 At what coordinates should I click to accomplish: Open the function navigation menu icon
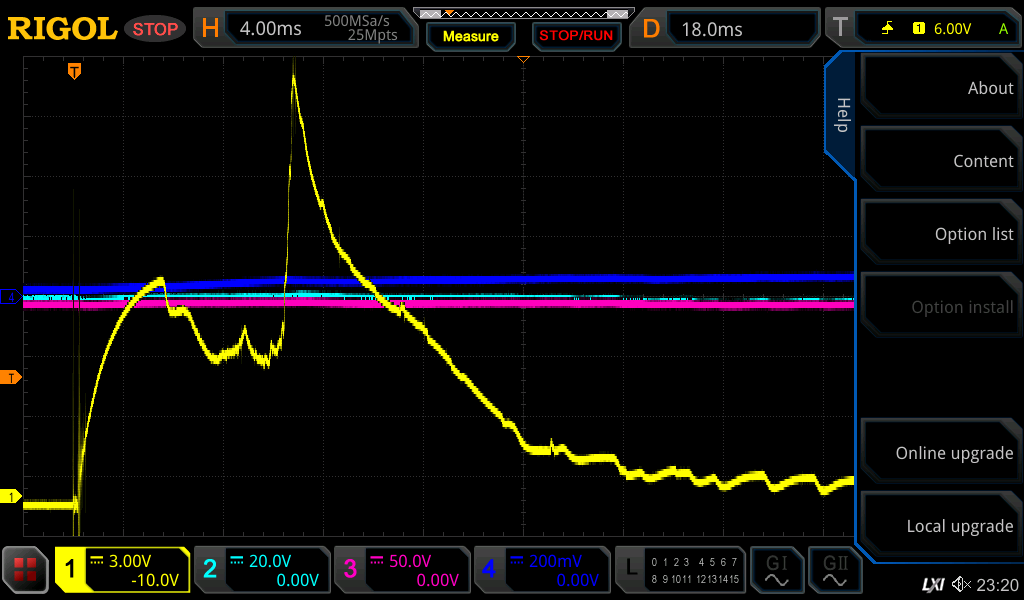pyautogui.click(x=24, y=570)
